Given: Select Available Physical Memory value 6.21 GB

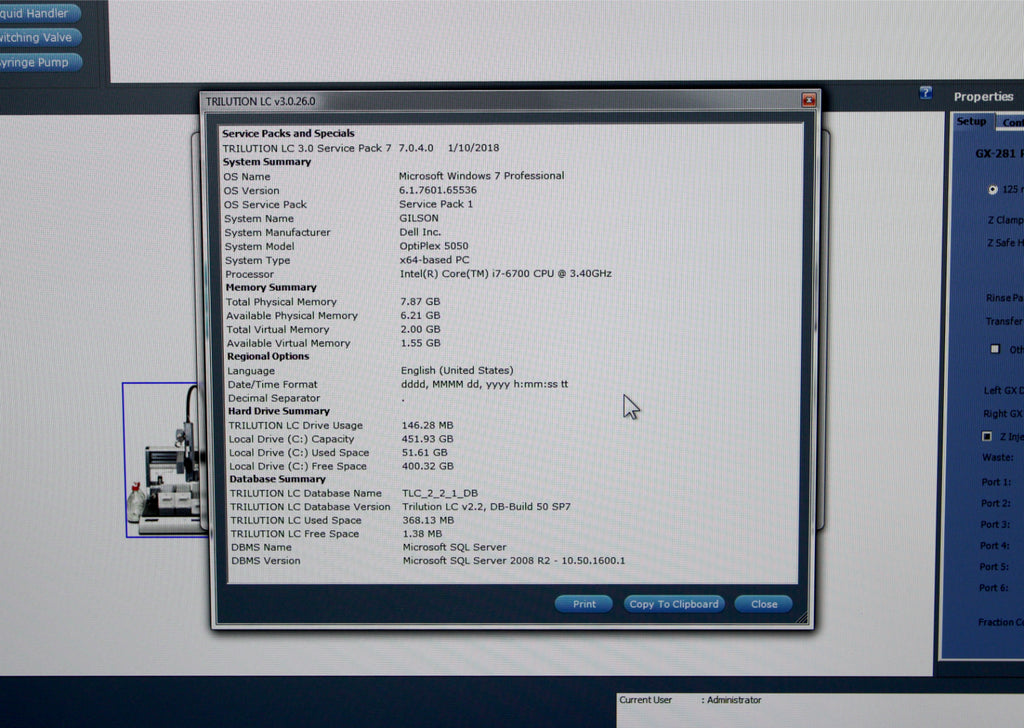Looking at the screenshot, I should tap(420, 315).
